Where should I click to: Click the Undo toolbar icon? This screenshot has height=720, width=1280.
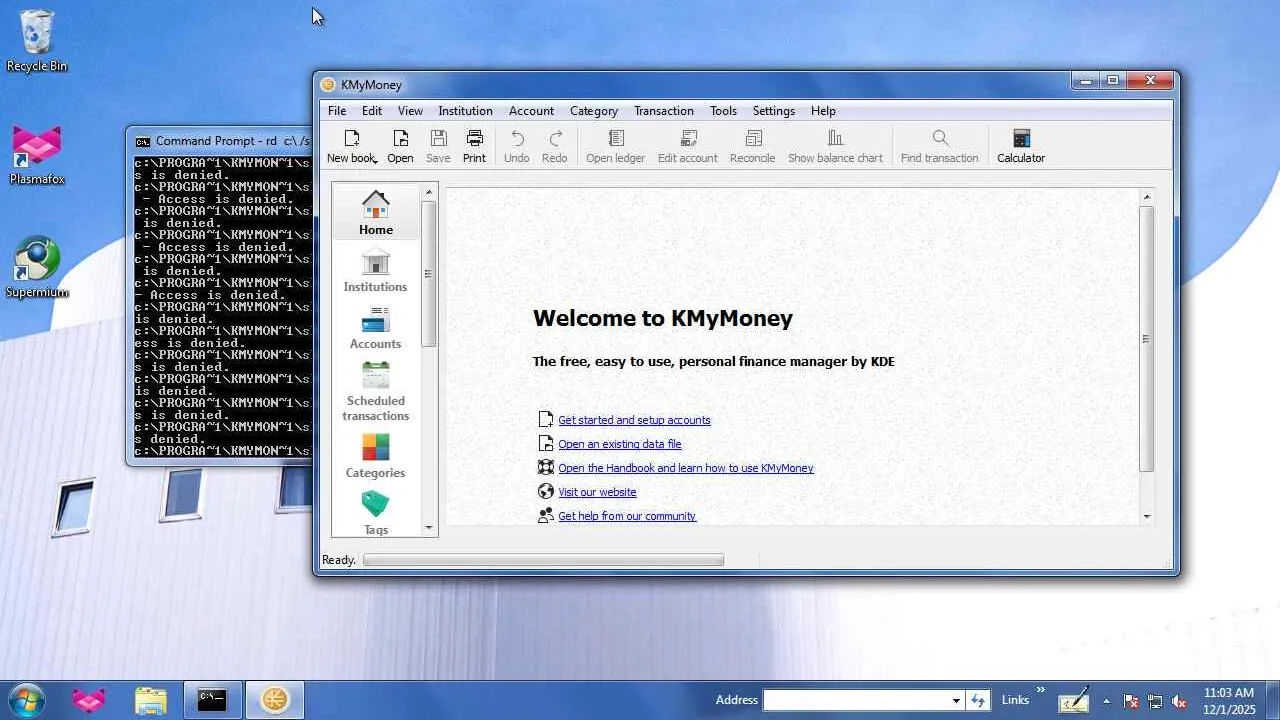point(517,138)
